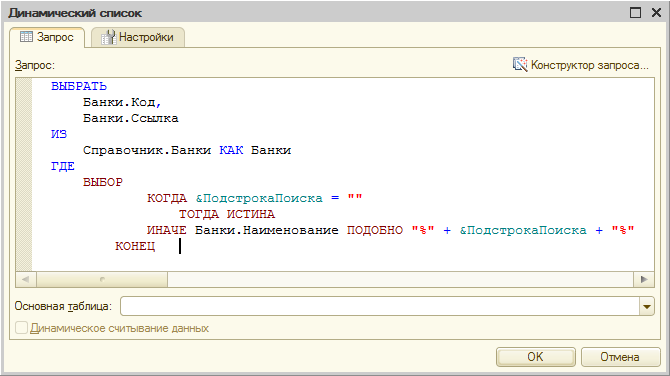Click the query constructor icon
Screen dimensions: 670x376
pos(520,65)
